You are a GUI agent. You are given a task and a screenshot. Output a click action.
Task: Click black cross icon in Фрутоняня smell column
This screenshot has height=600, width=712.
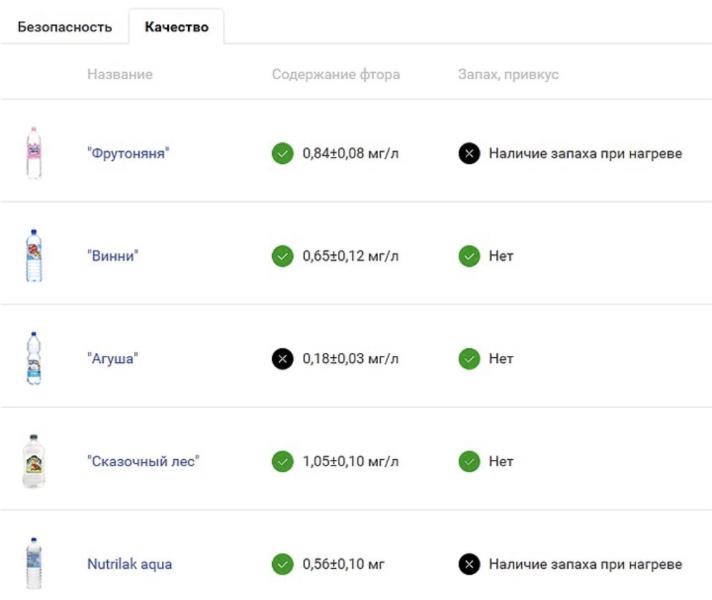(x=469, y=153)
